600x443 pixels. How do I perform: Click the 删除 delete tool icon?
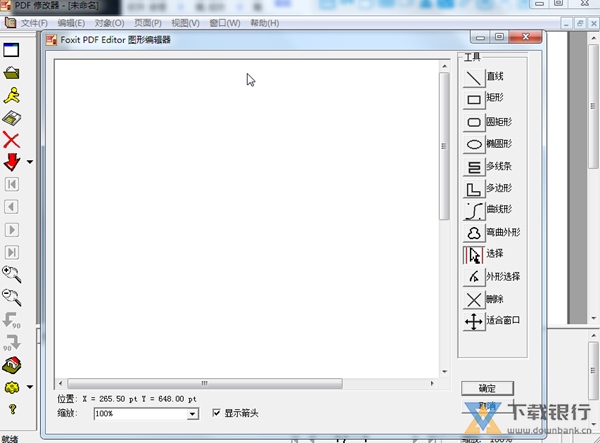(474, 300)
